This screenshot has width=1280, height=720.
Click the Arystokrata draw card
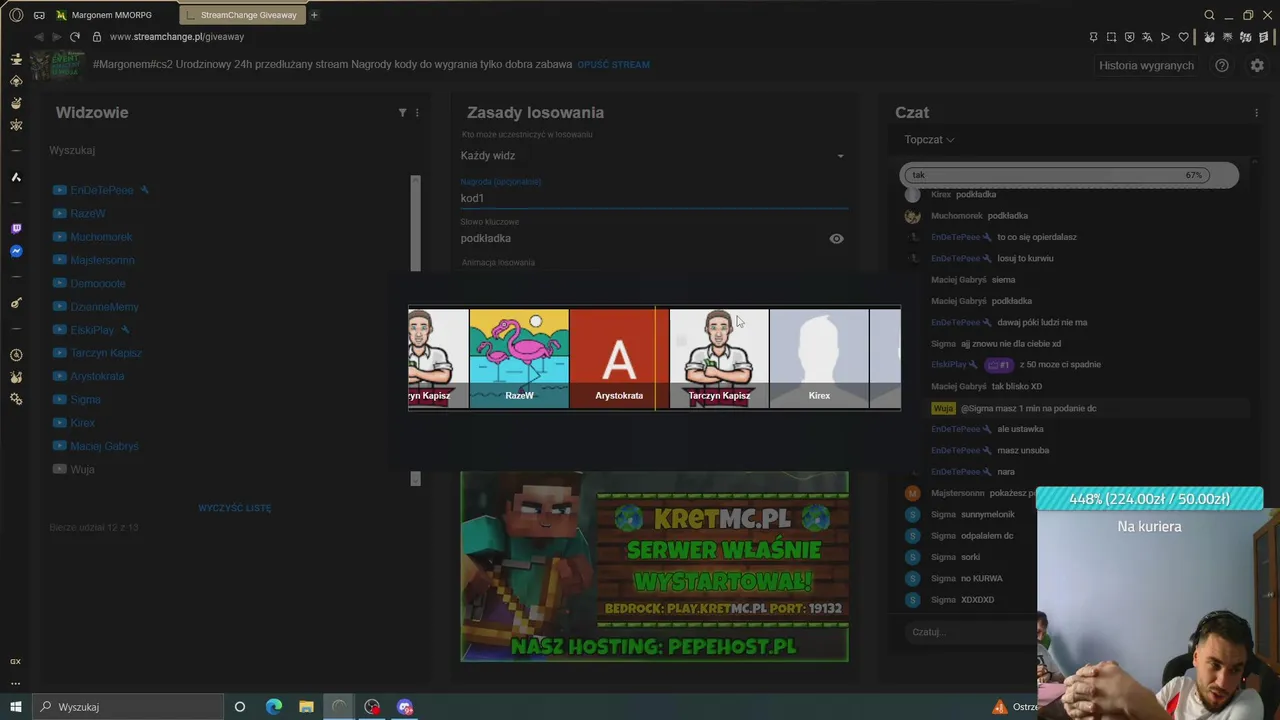tap(619, 358)
